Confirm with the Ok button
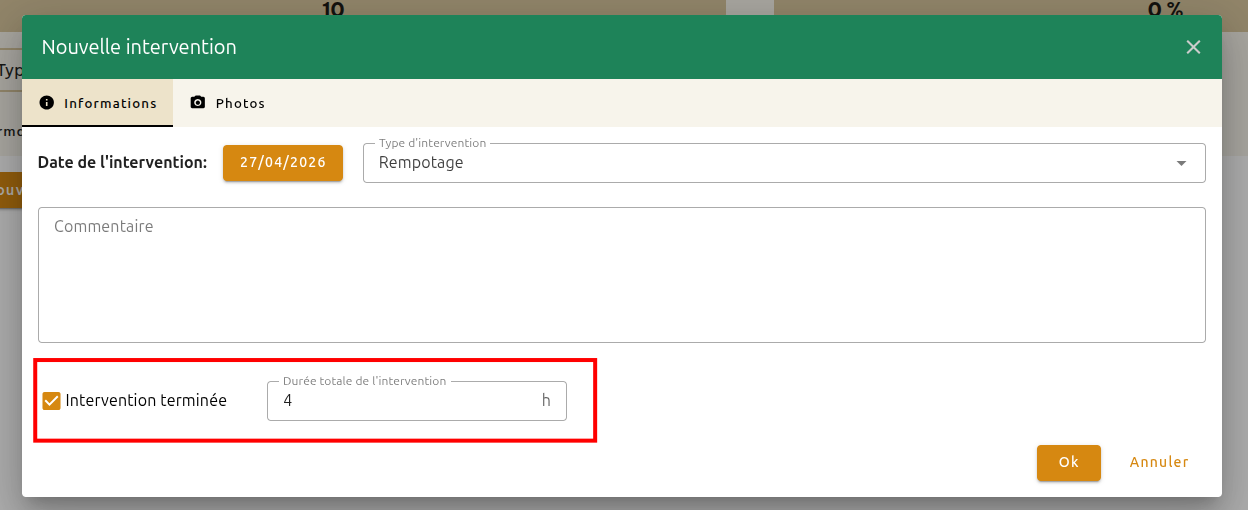1248x510 pixels. [x=1069, y=462]
